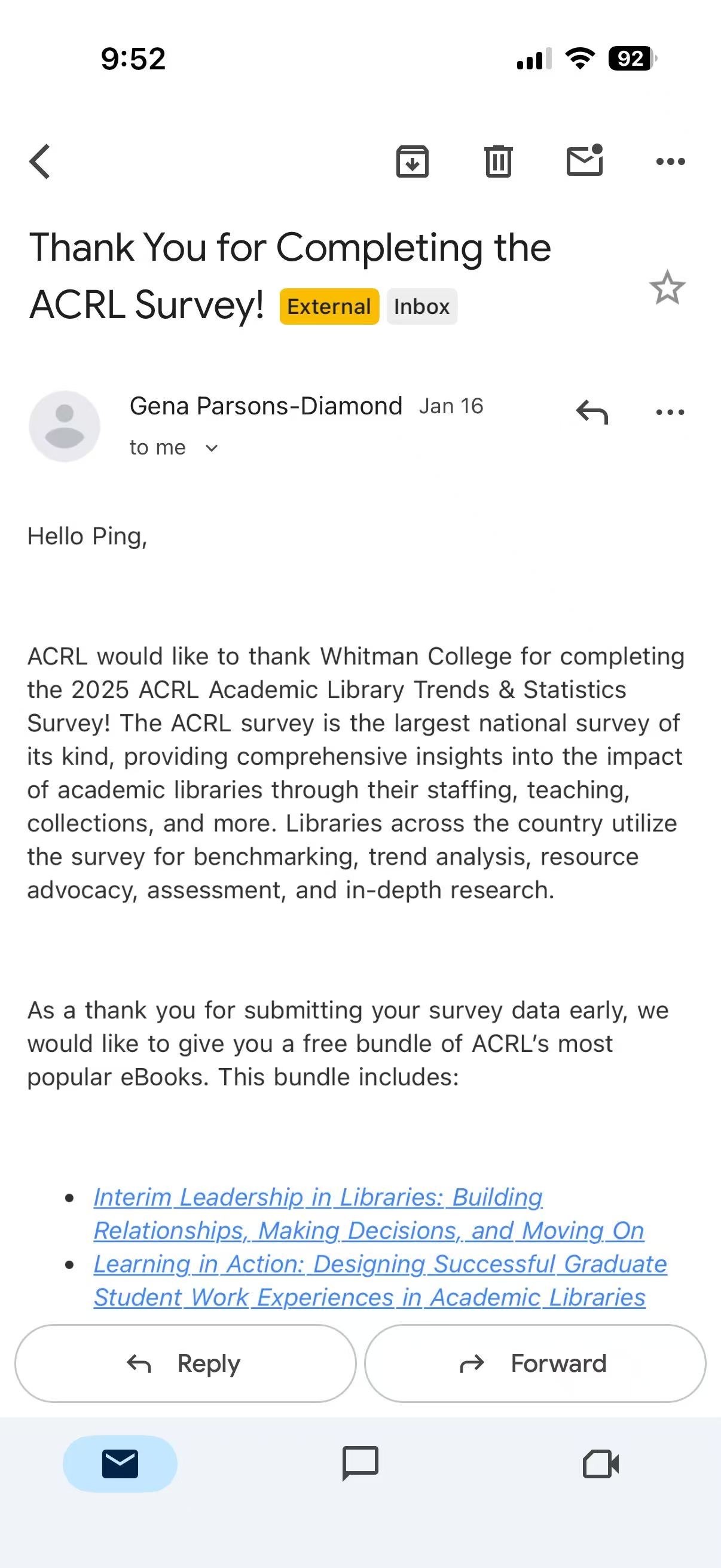
Task: Archive this email
Action: pos(413,162)
